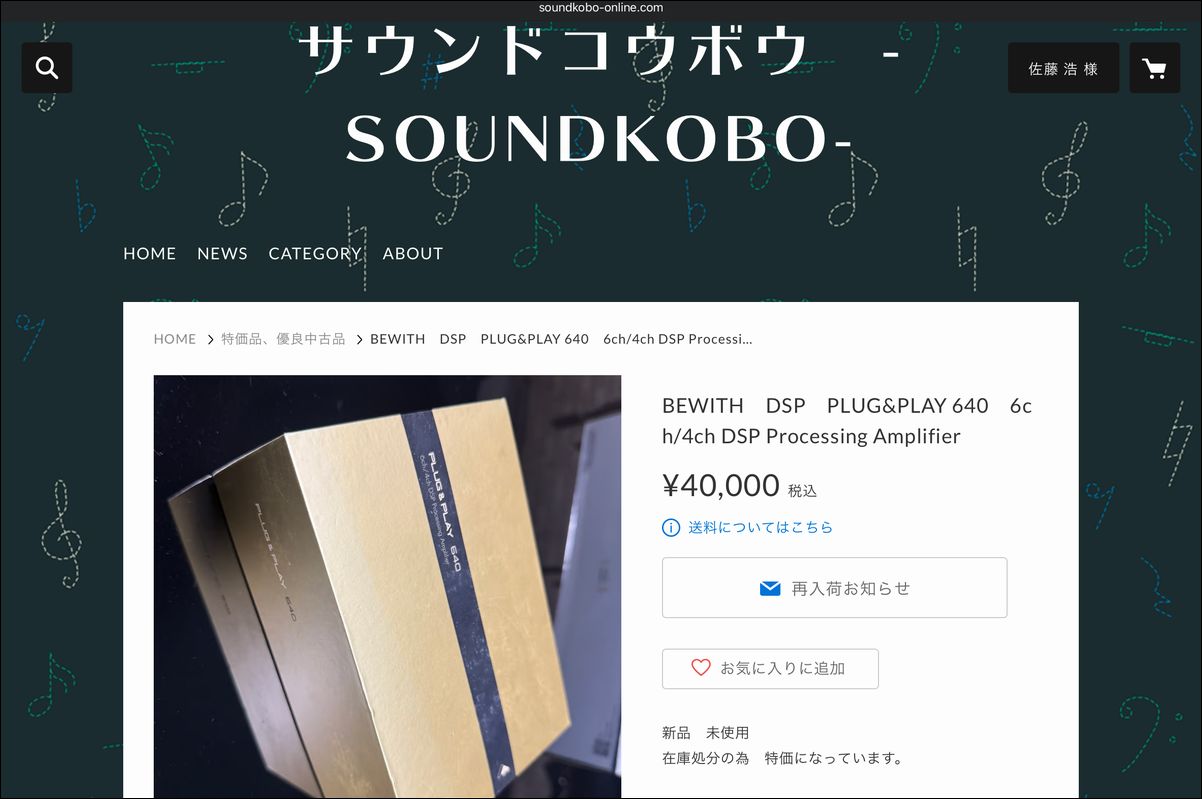The width and height of the screenshot is (1202, 799).
Task: Open the CATEGORY navigation item
Action: (314, 254)
